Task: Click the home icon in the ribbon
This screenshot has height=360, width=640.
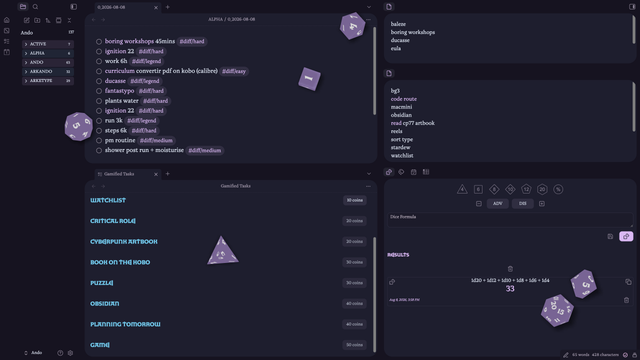Action: click(7, 20)
